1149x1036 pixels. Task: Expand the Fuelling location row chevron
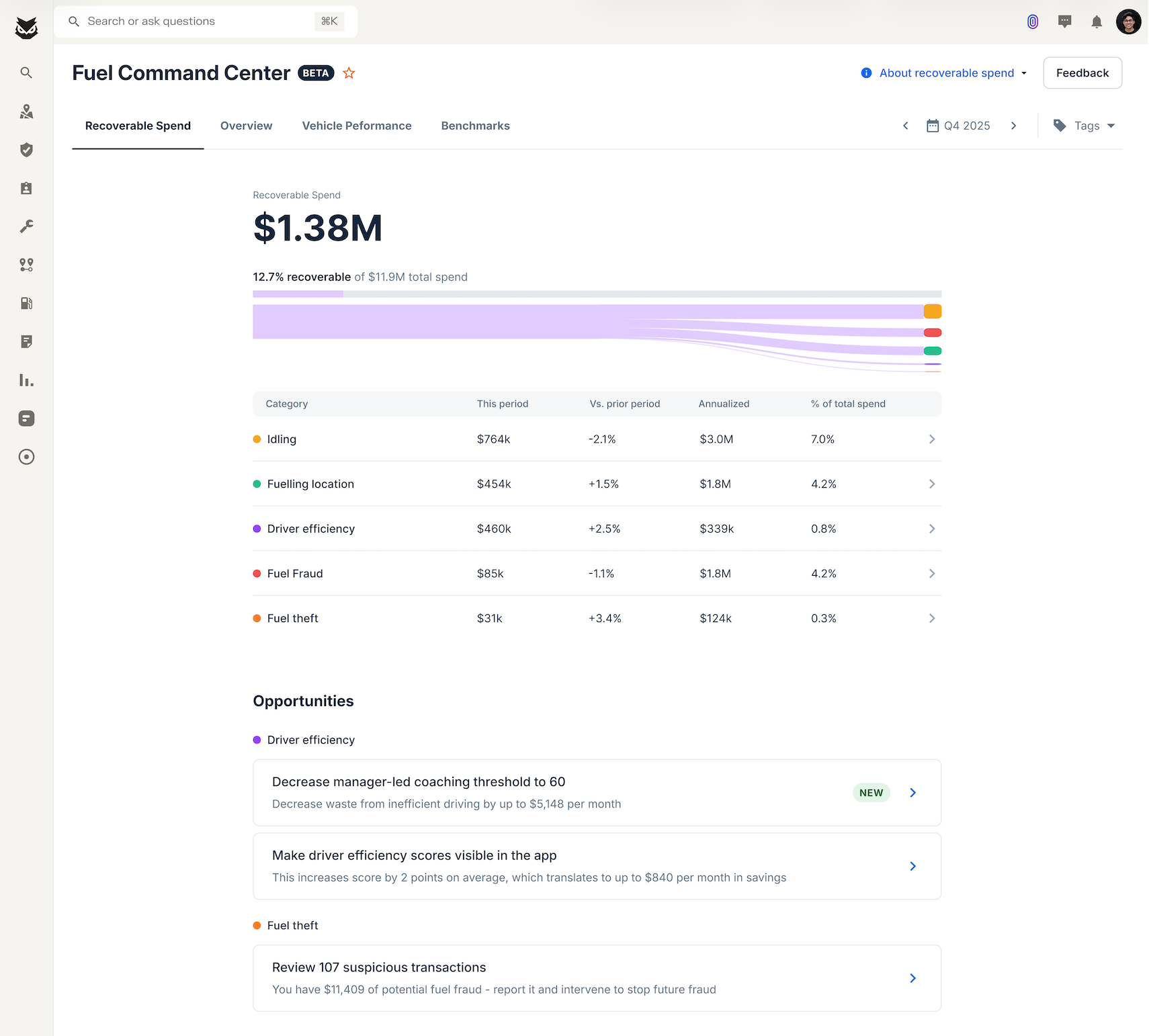[932, 484]
